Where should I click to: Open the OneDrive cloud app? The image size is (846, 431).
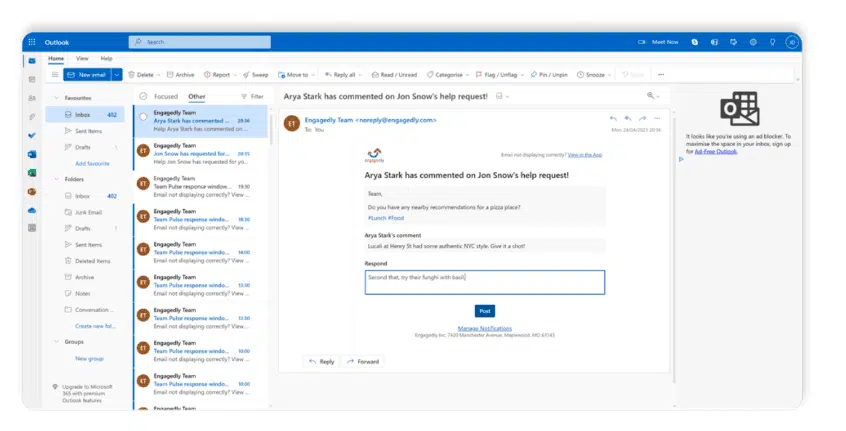coord(32,210)
